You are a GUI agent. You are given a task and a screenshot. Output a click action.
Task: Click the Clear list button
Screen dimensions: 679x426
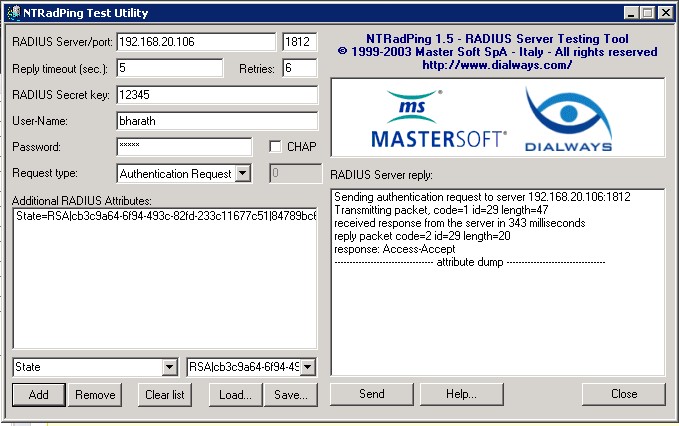[x=165, y=394]
